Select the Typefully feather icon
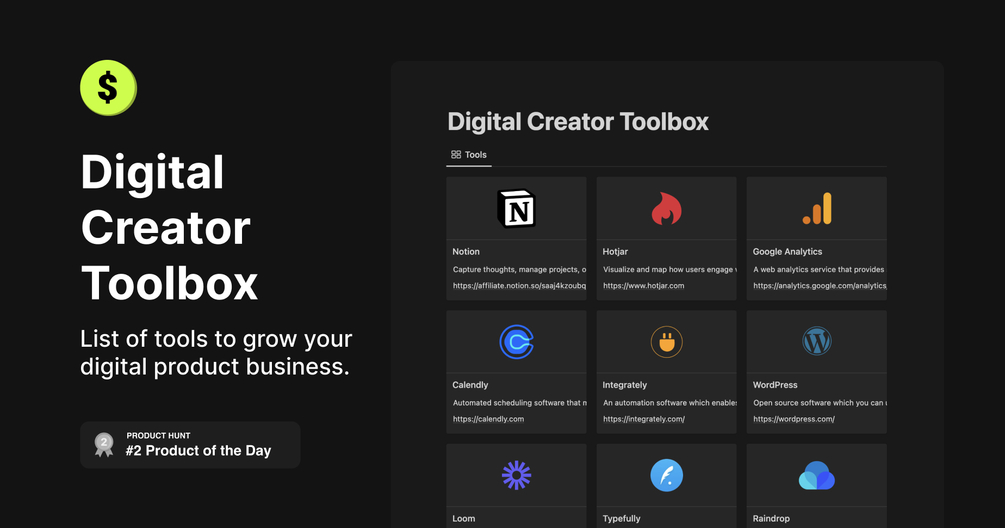 tap(667, 475)
